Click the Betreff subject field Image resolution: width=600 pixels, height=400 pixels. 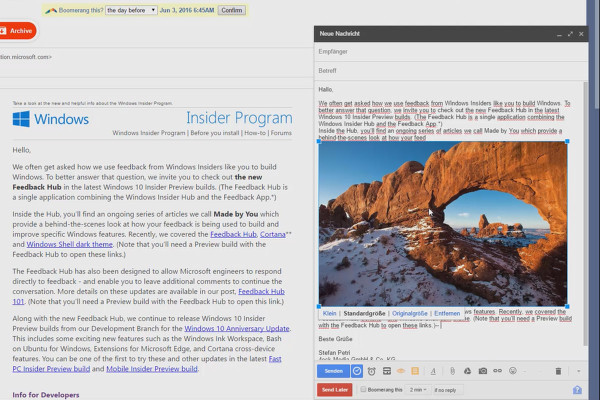[451, 71]
